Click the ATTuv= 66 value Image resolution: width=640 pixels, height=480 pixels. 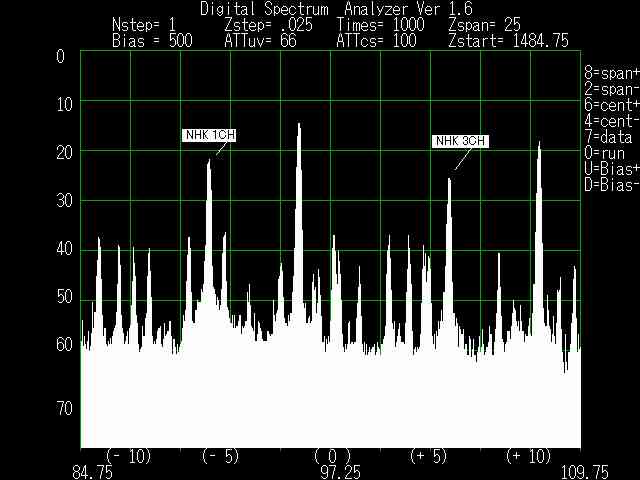pyautogui.click(x=260, y=41)
